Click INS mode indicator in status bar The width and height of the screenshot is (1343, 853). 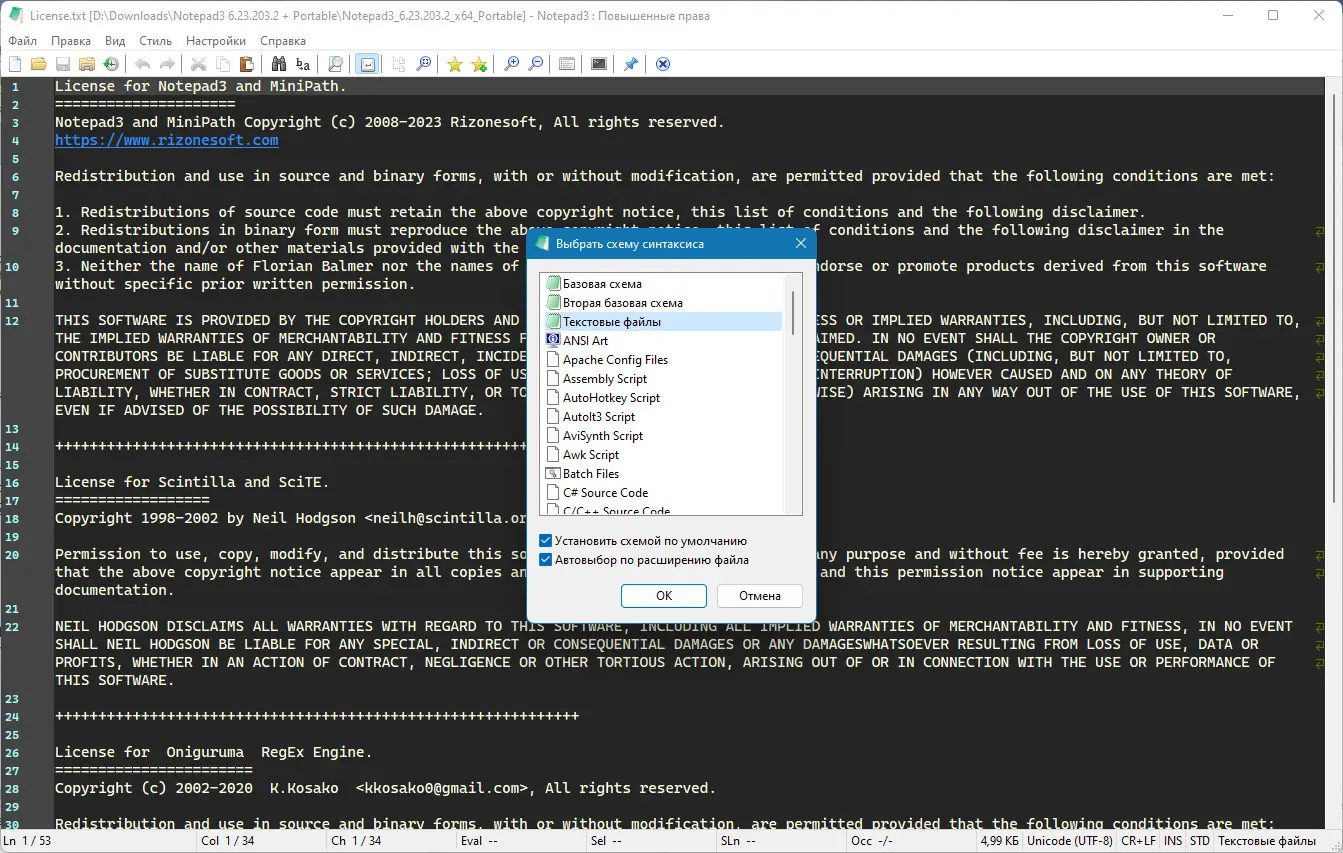pos(1172,841)
